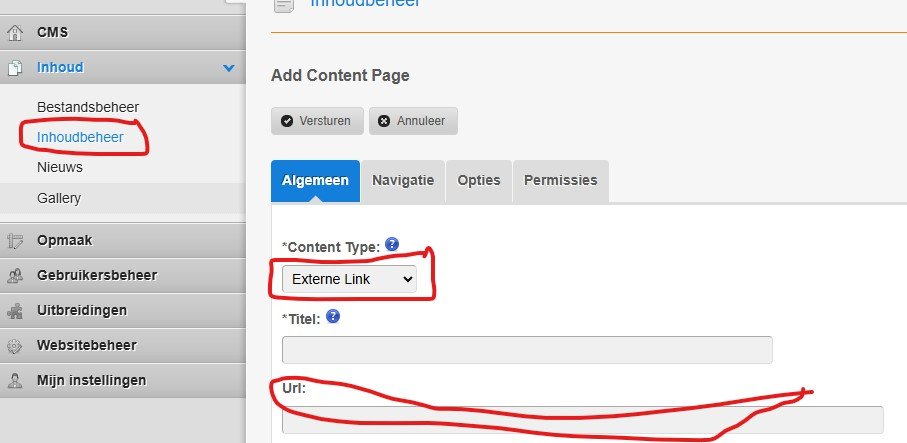This screenshot has width=907, height=443.
Task: Click the Uitbreidingen puzzle icon
Action: tap(15, 311)
